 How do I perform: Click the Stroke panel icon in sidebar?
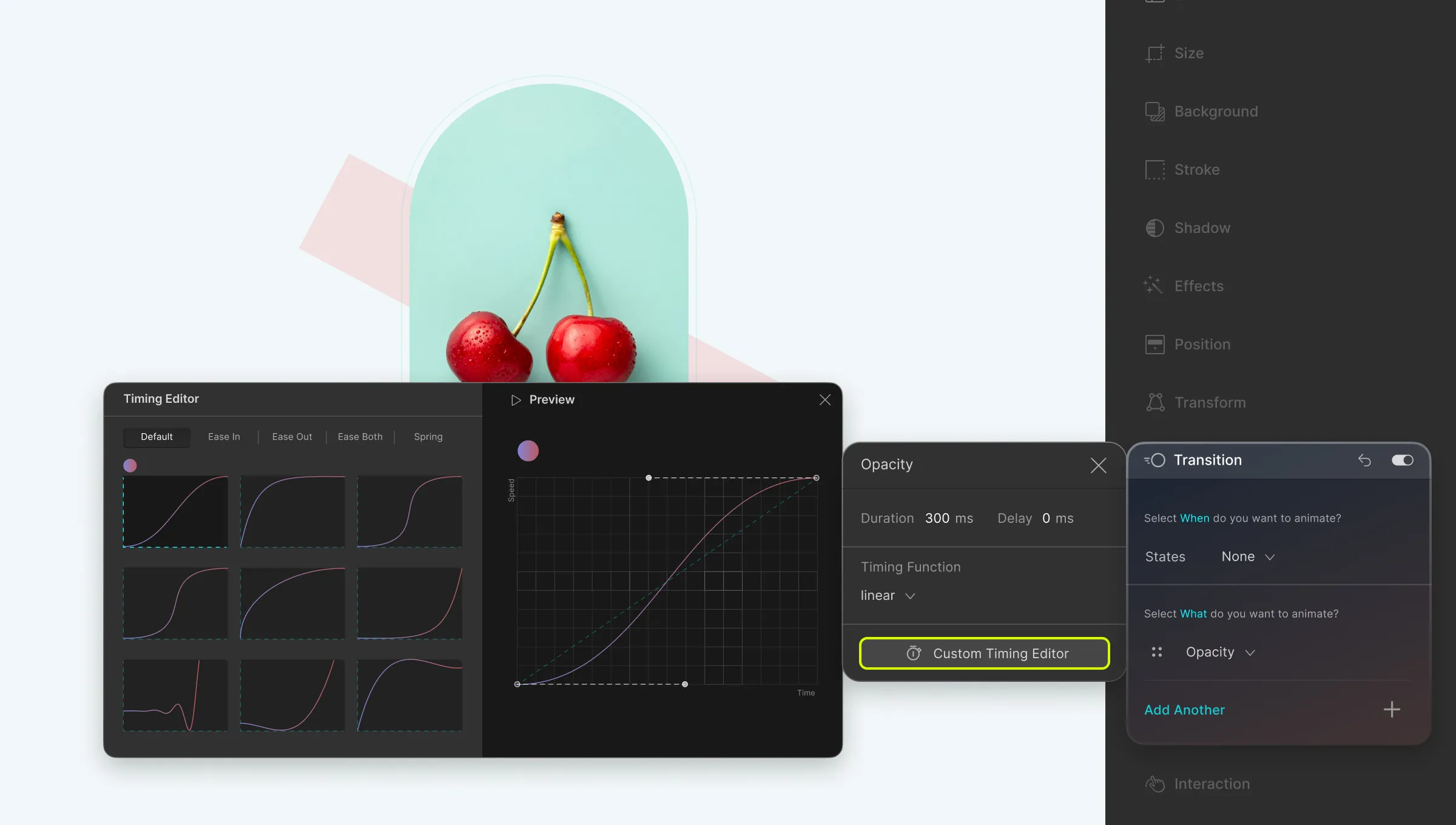click(x=1156, y=169)
